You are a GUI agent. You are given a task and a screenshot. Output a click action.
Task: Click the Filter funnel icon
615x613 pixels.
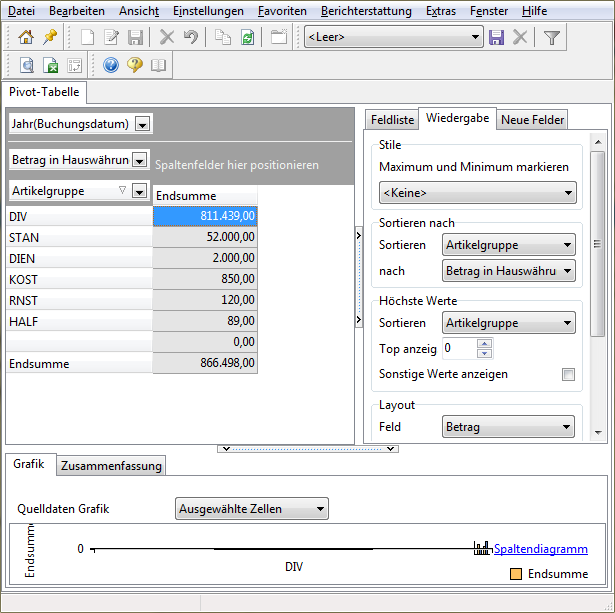pos(551,37)
